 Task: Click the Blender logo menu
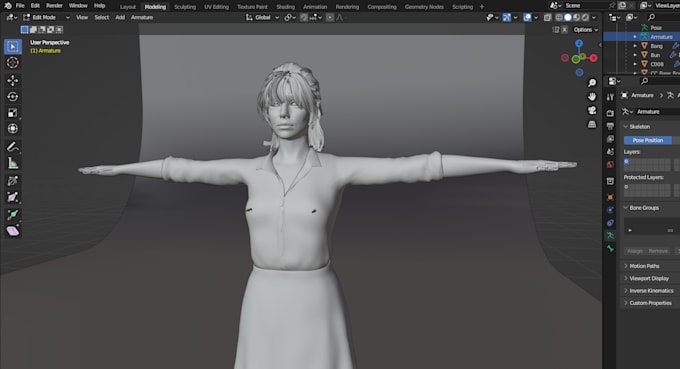8,6
